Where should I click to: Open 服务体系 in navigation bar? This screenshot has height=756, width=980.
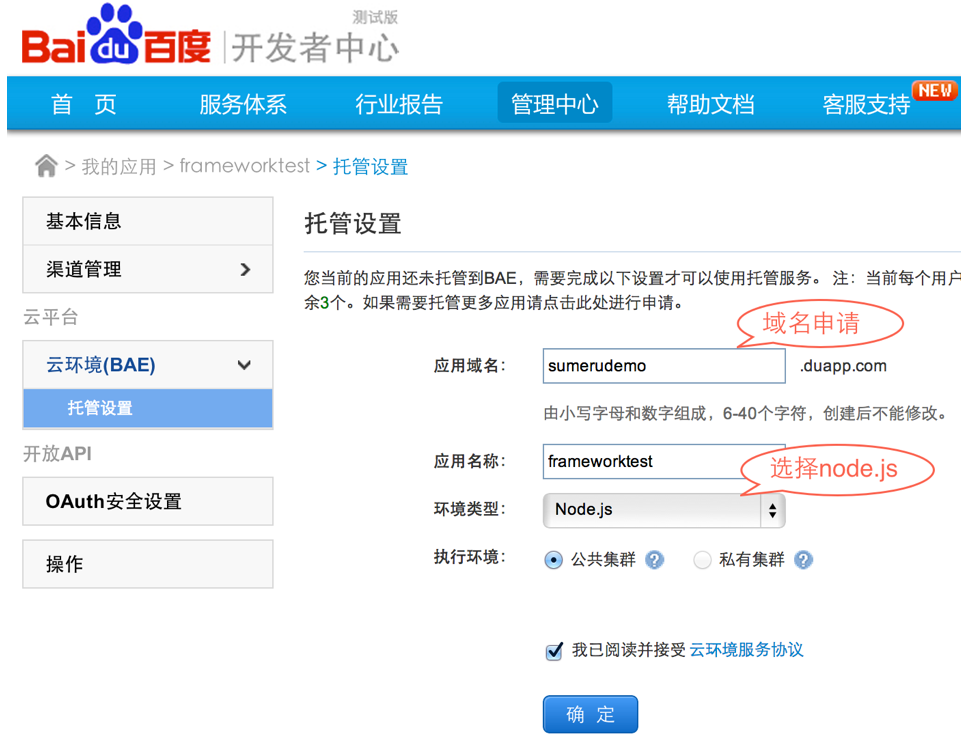pos(242,104)
